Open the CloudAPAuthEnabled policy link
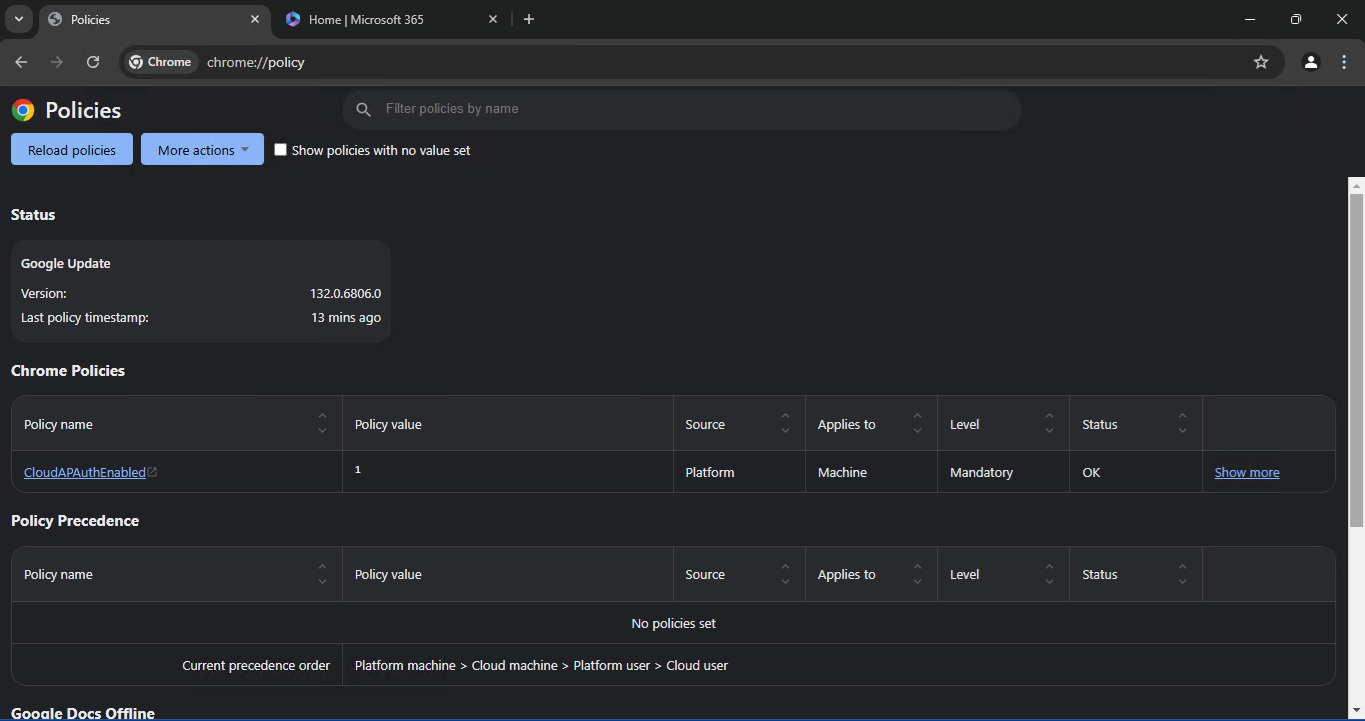Image resolution: width=1365 pixels, height=721 pixels. click(x=85, y=472)
